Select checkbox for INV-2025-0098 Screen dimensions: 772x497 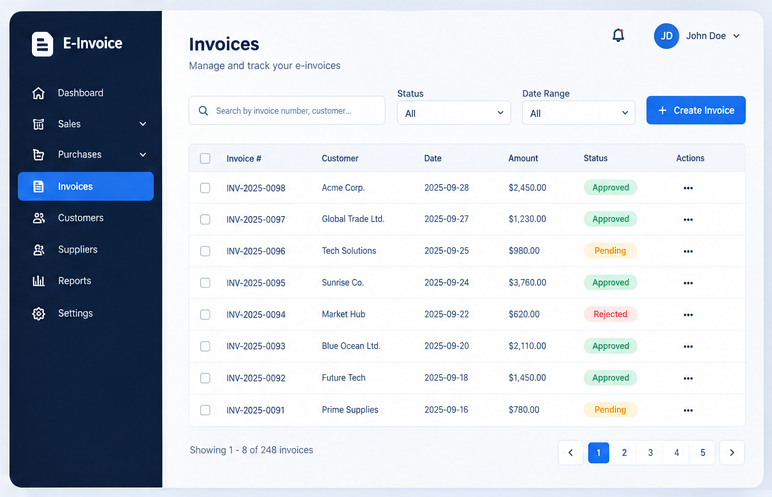point(205,188)
